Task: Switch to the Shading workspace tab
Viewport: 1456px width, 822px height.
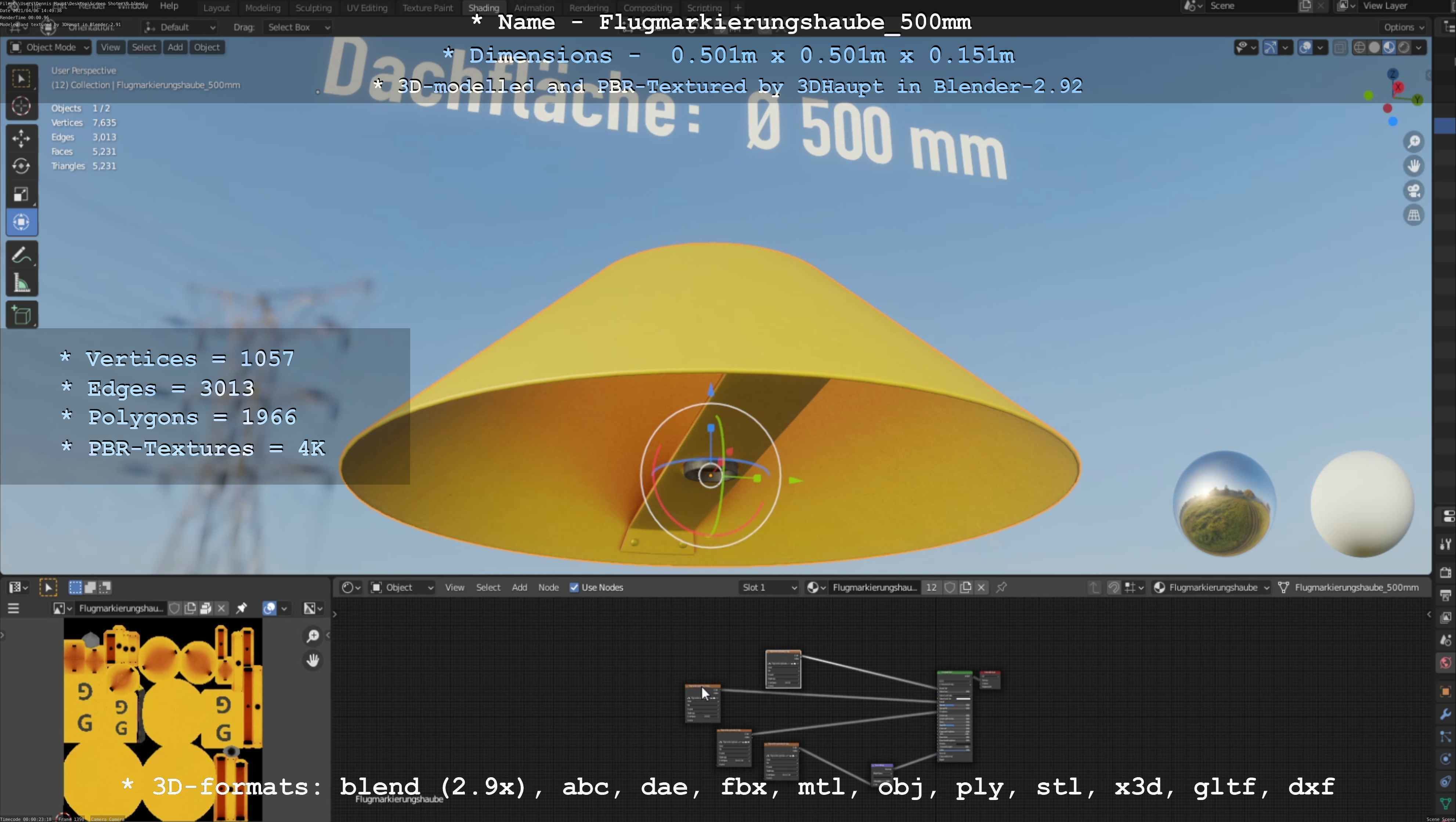Action: (484, 8)
